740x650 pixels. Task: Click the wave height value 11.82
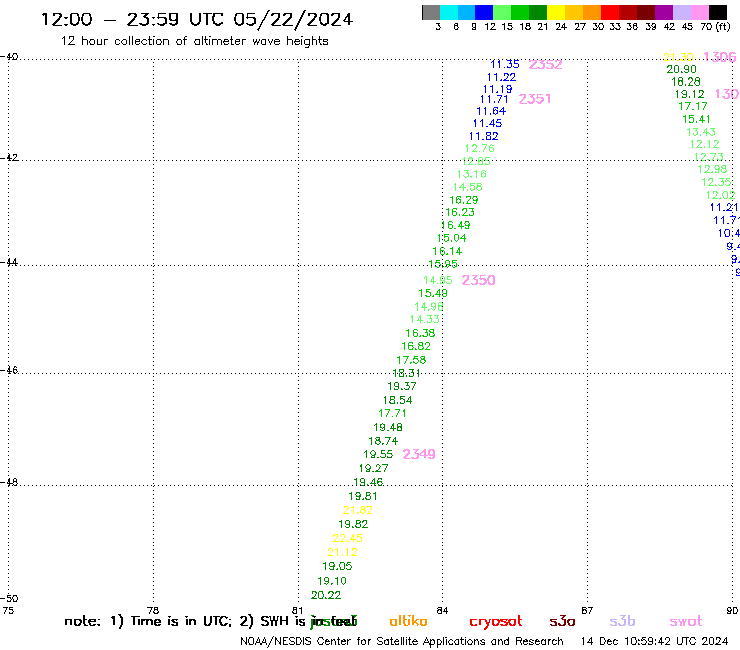point(483,136)
